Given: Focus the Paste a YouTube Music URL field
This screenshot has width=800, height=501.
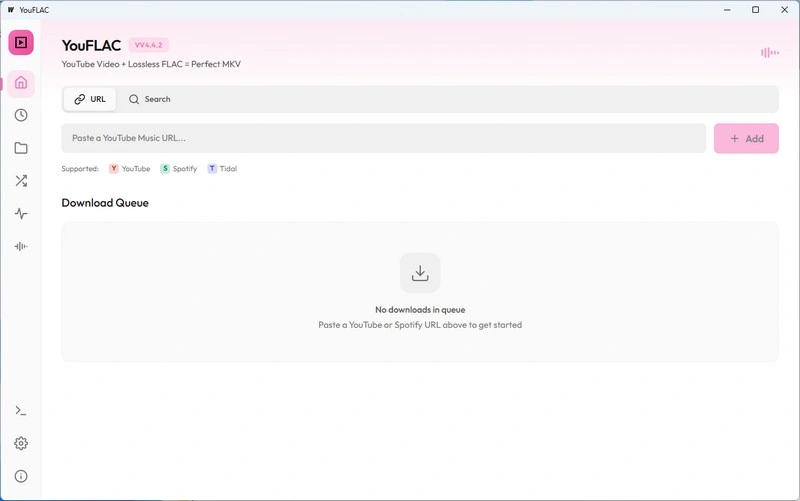Looking at the screenshot, I should pyautogui.click(x=384, y=138).
